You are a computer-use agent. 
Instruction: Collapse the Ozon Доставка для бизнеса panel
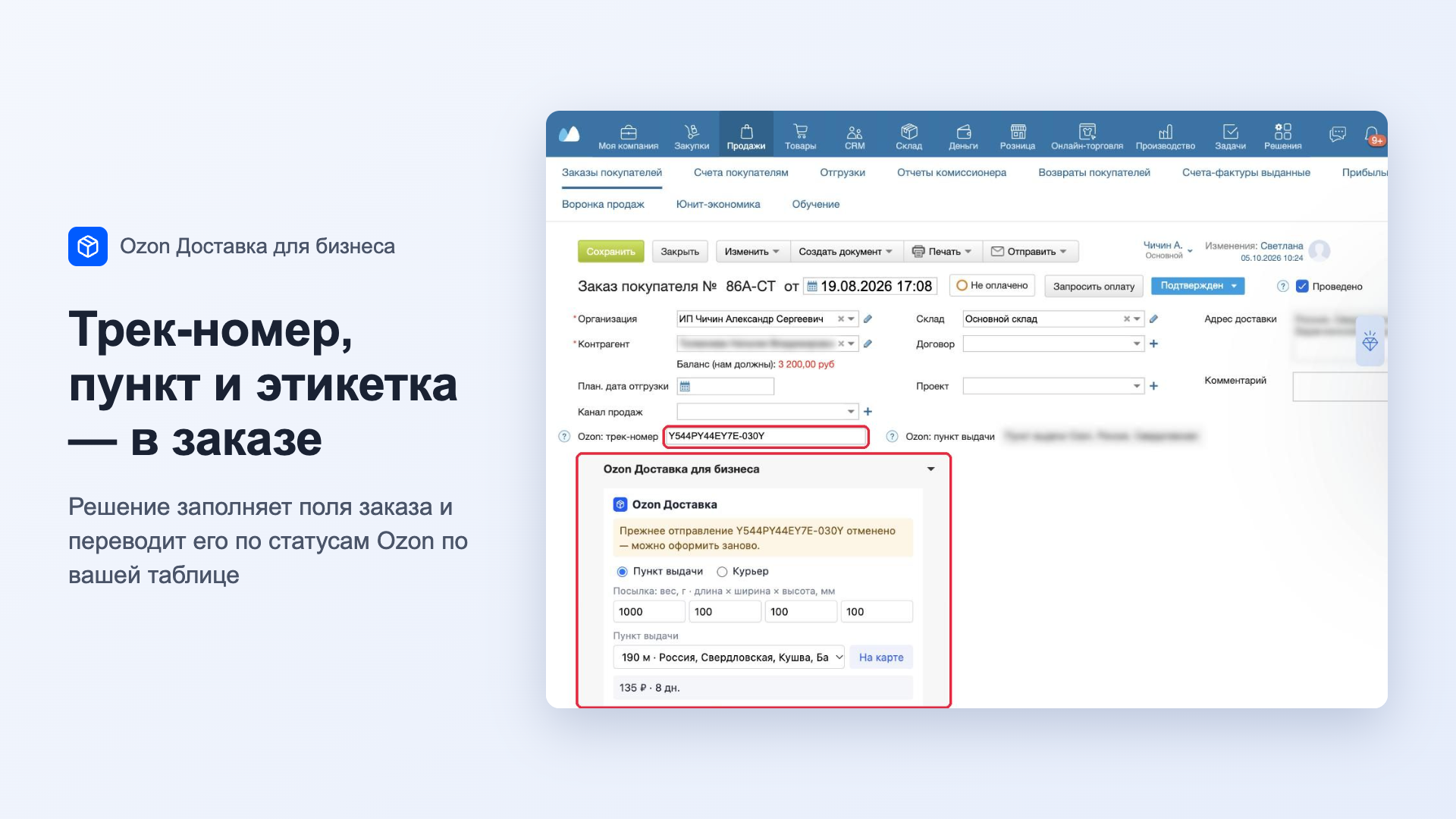tap(930, 469)
